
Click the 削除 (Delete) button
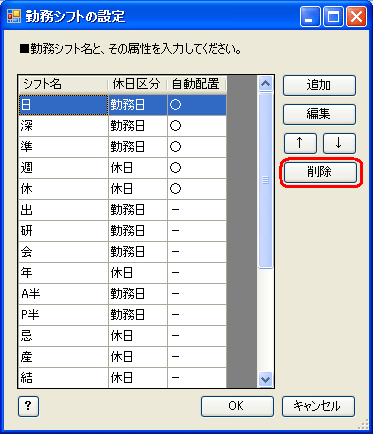tap(320, 172)
